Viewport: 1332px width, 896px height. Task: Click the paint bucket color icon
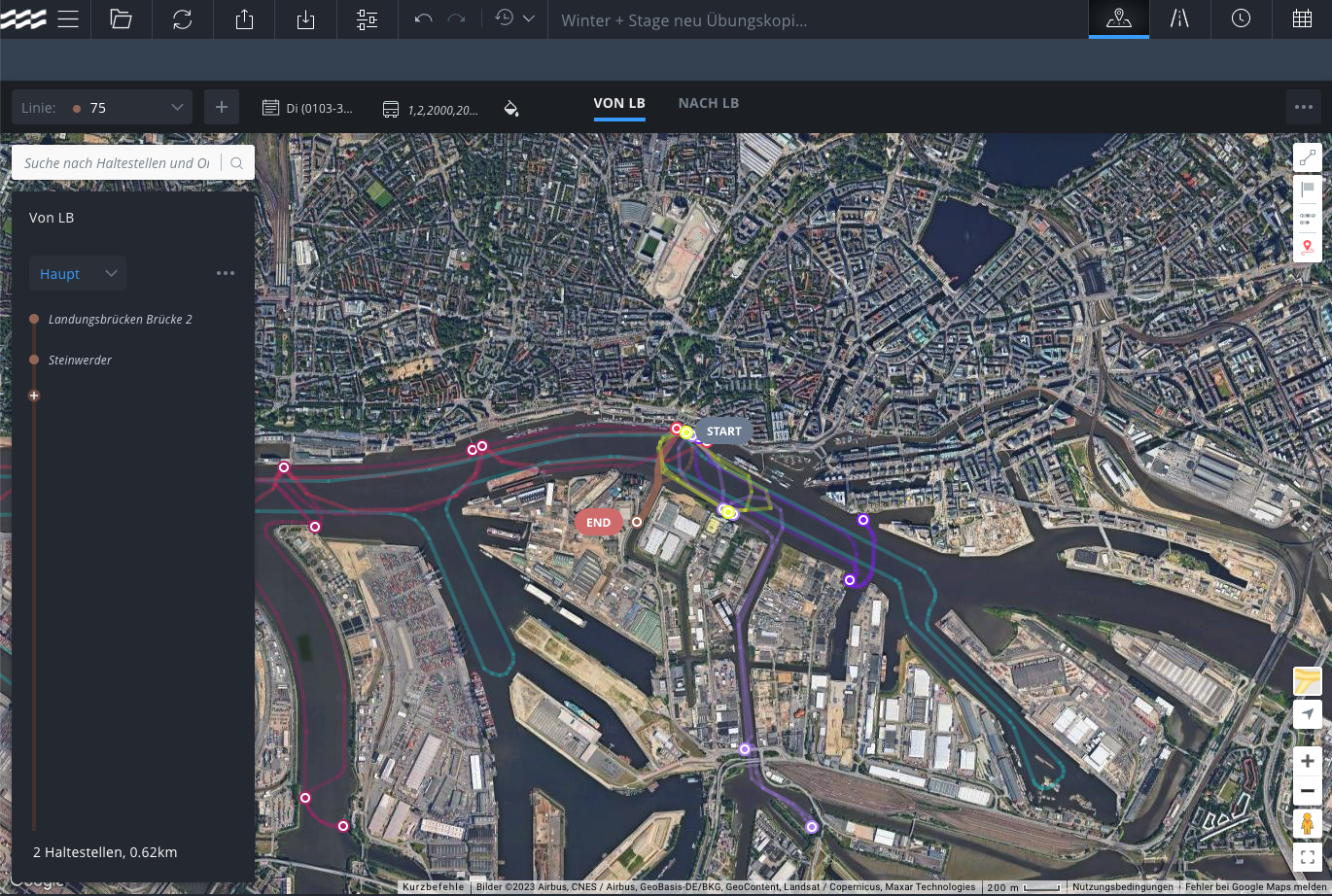coord(511,109)
